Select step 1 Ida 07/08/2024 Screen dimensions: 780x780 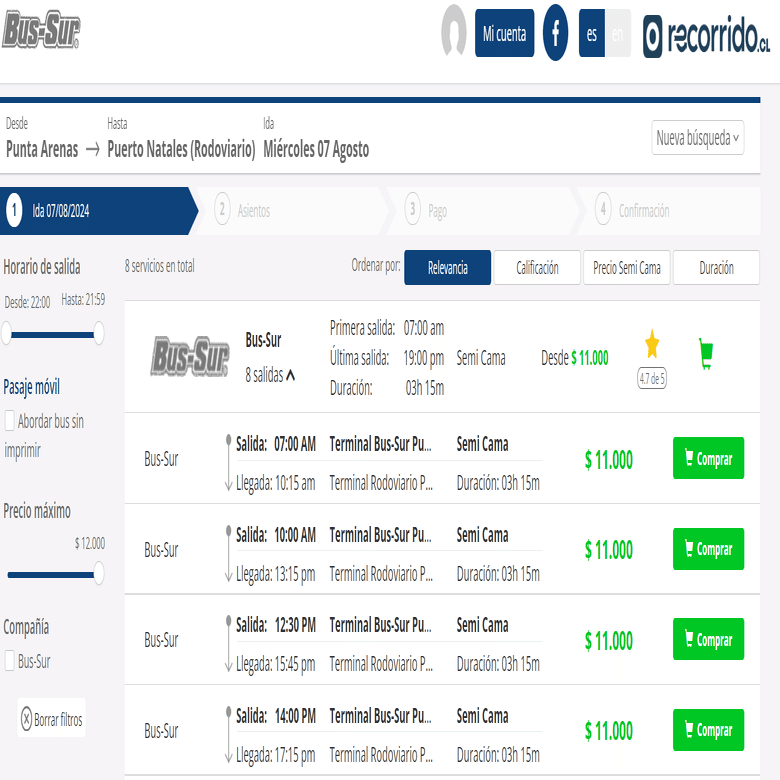[99, 210]
